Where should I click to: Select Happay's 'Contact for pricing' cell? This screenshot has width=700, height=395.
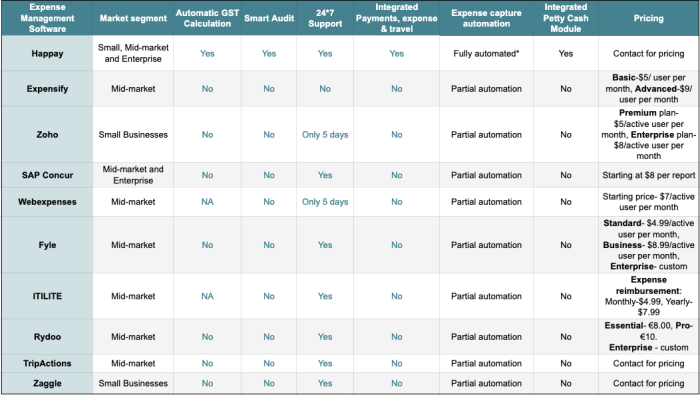[648, 54]
